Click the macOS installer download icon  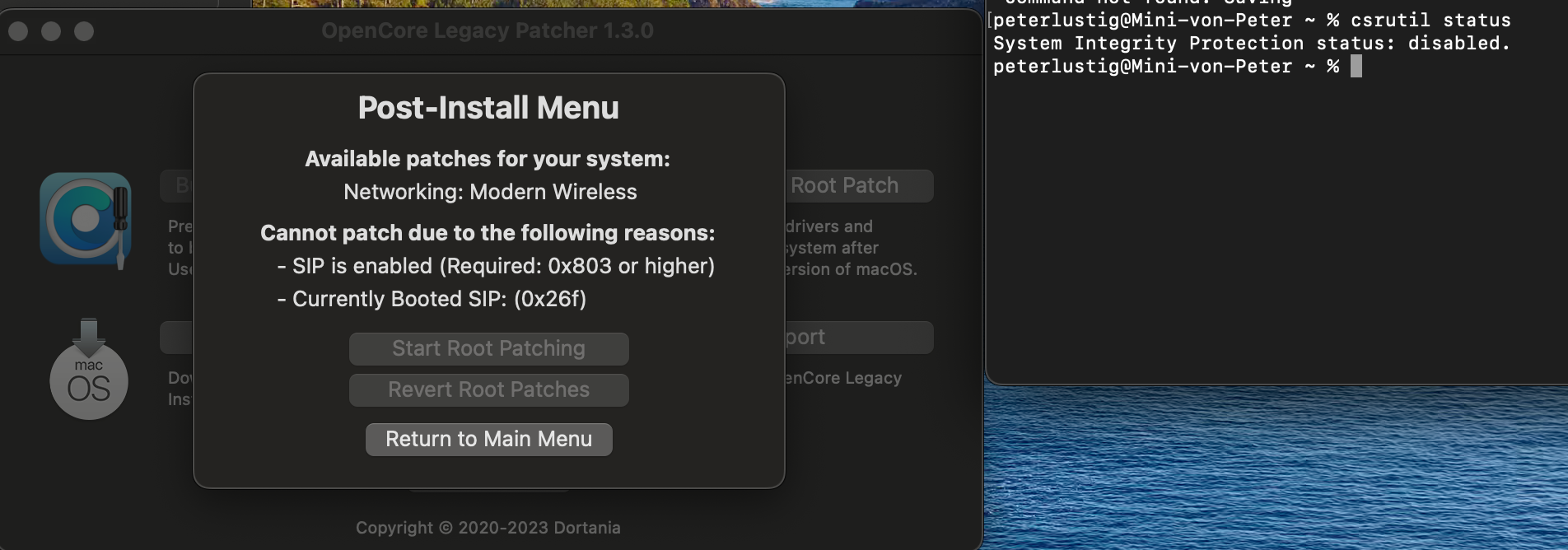tap(89, 369)
